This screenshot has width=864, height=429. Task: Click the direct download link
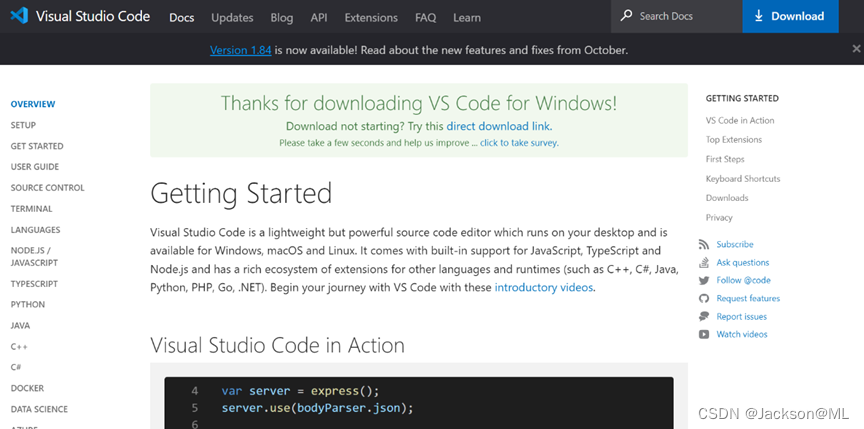coord(498,126)
